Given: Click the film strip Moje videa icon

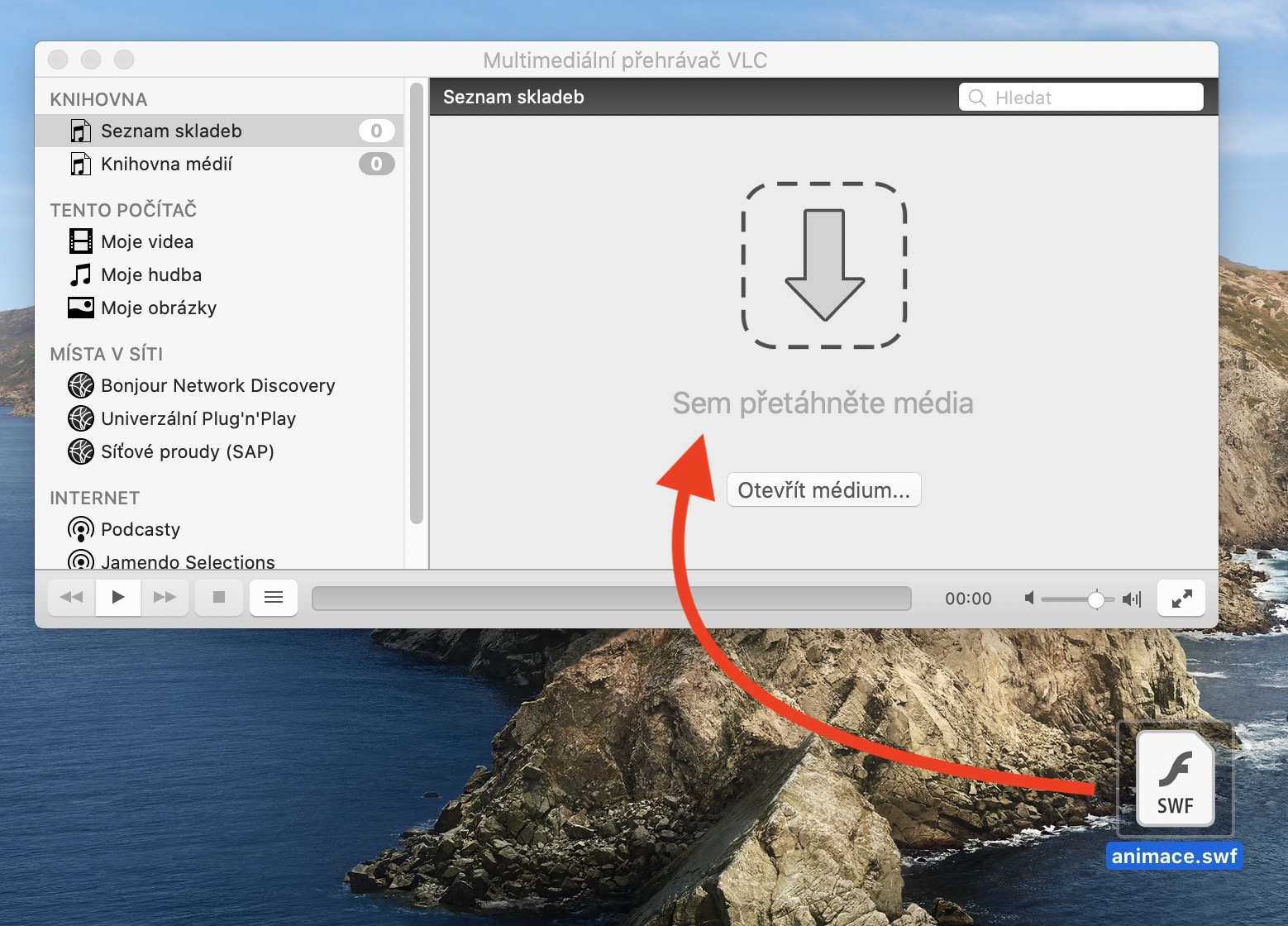Looking at the screenshot, I should point(81,241).
